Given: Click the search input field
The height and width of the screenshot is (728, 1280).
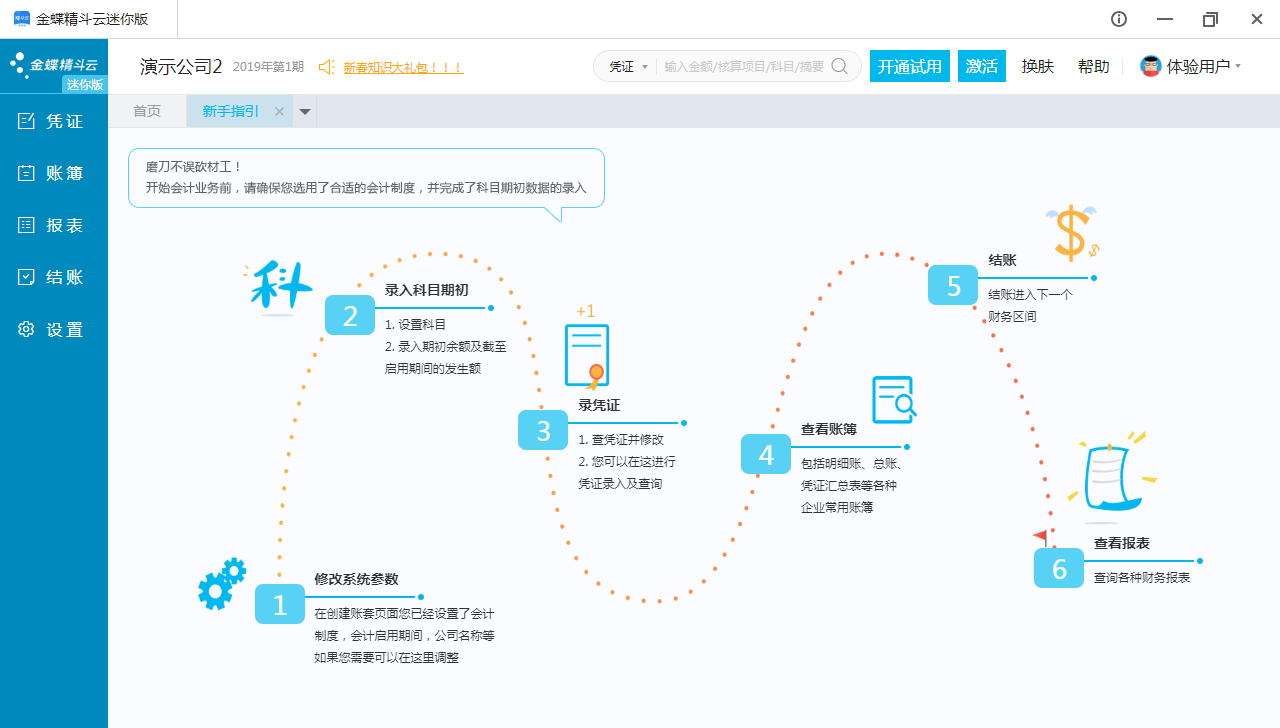Looking at the screenshot, I should 743,67.
